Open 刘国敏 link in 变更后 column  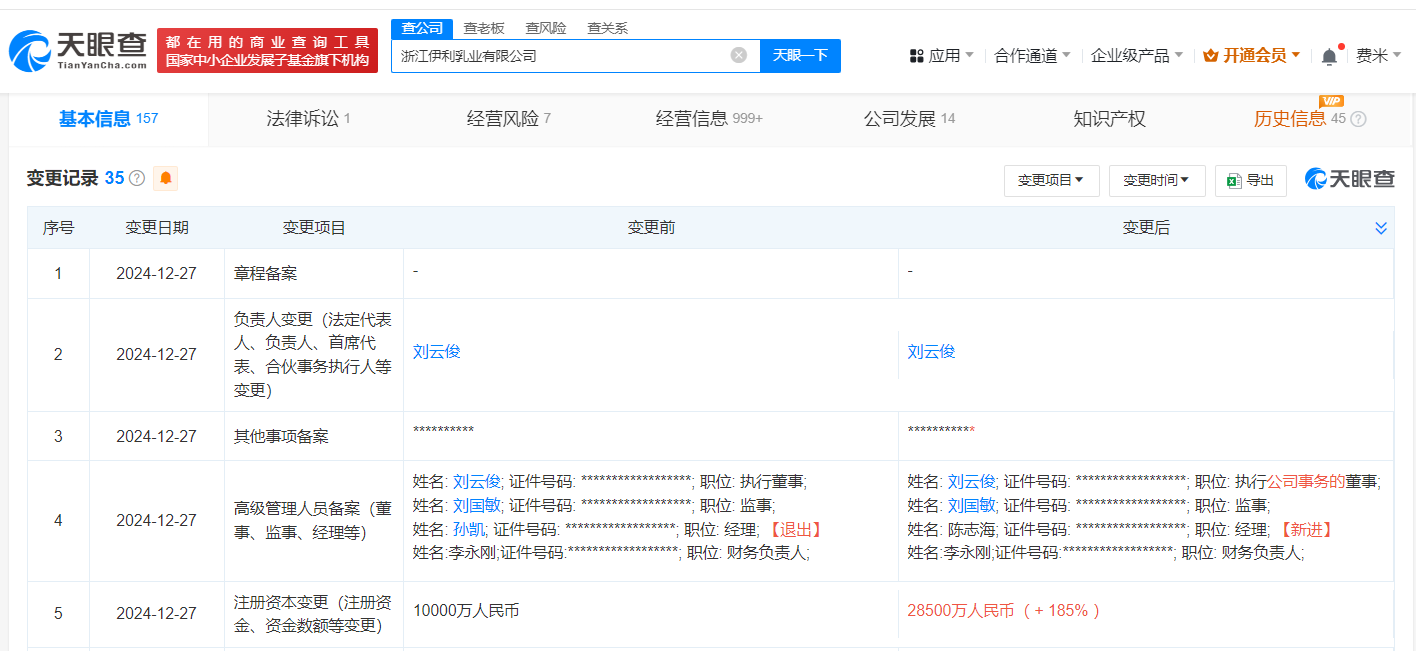pos(971,505)
